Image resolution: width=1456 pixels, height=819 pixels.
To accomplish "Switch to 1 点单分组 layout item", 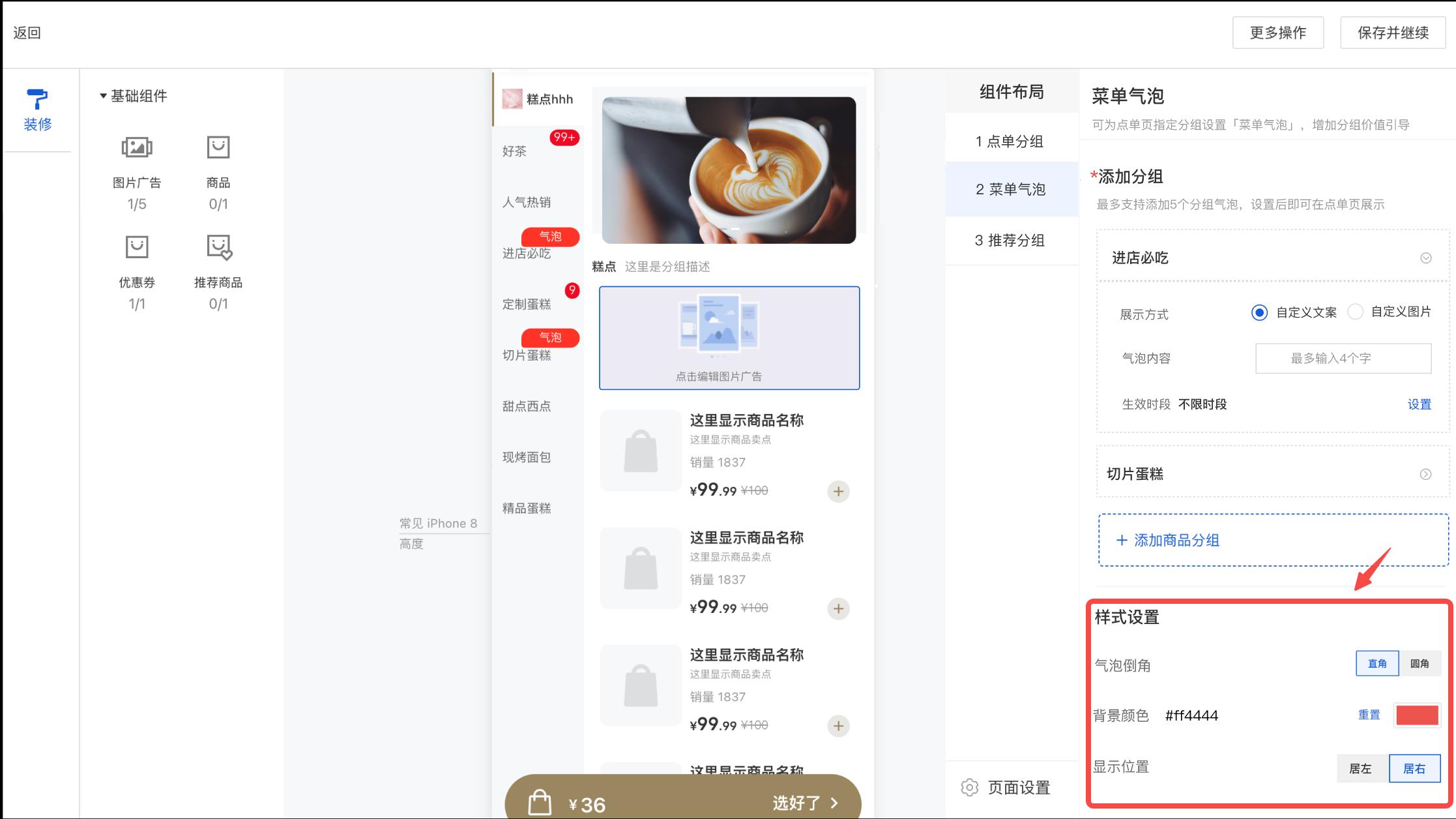I will coord(1012,141).
